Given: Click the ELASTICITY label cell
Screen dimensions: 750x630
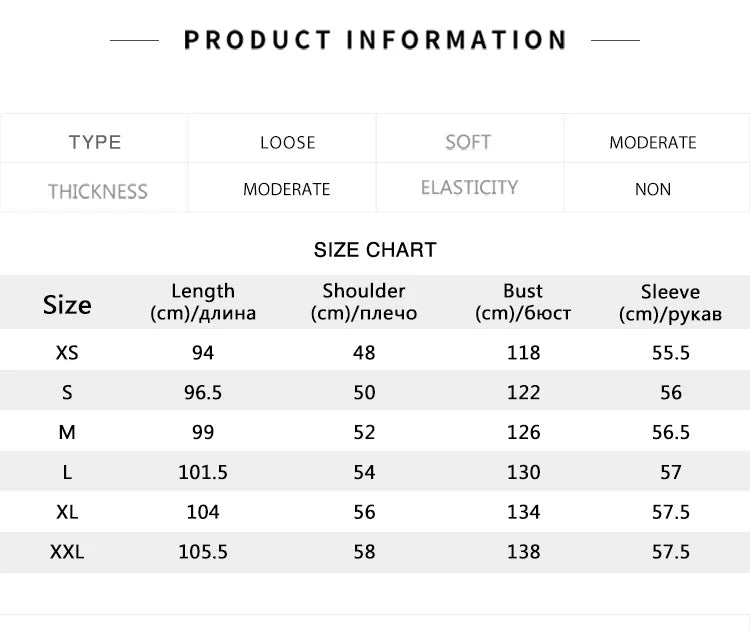Looking at the screenshot, I should [469, 188].
